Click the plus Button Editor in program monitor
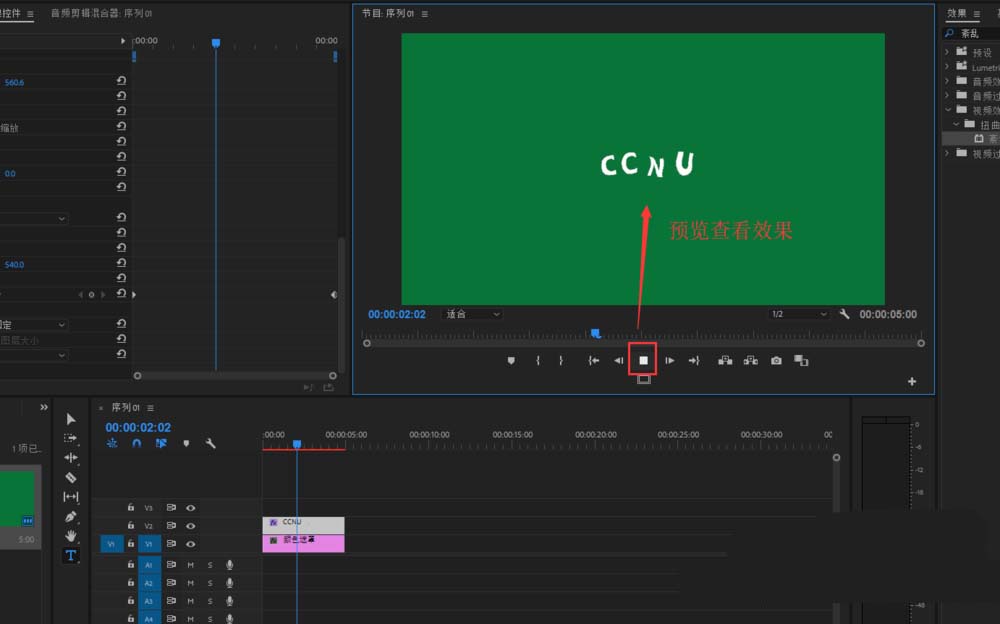Screen dimensions: 1000x624 pos(911,381)
